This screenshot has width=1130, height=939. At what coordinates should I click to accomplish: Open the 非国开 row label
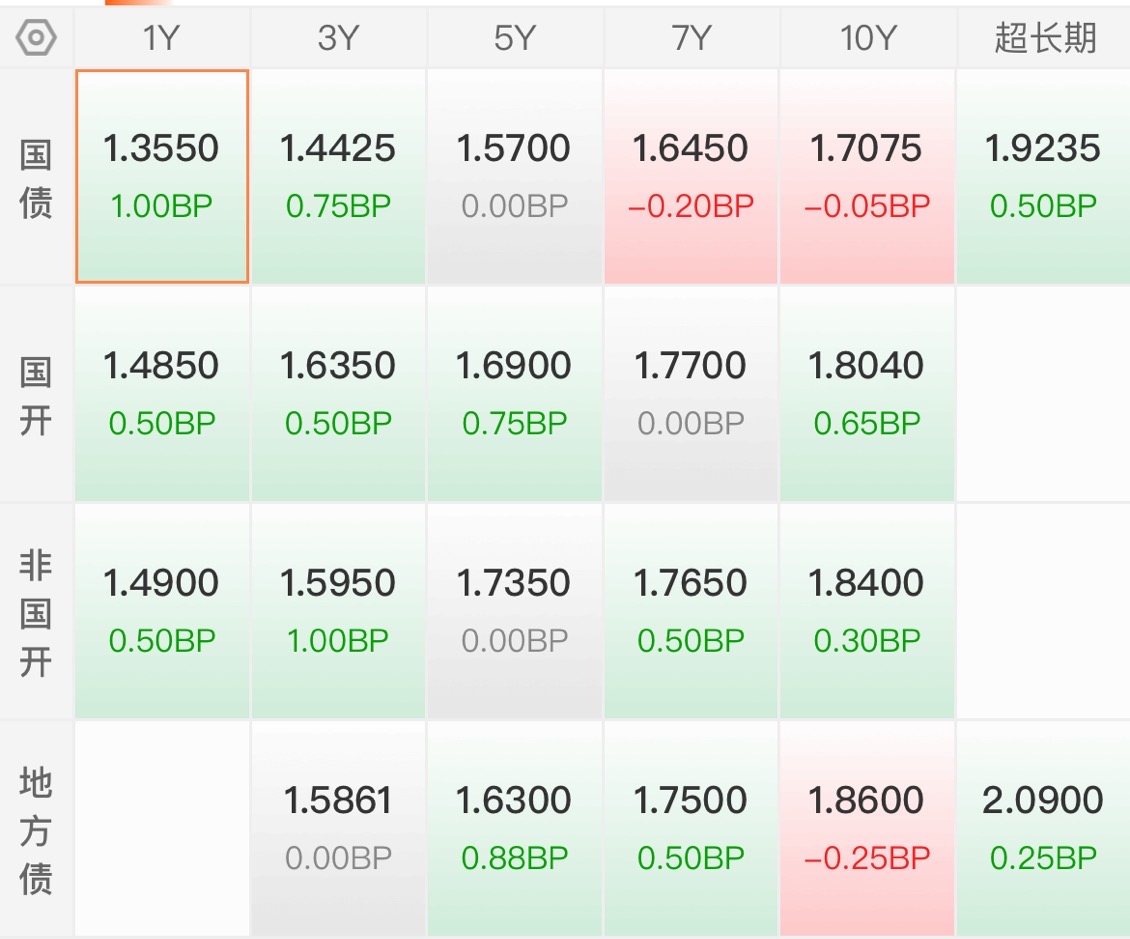(36, 613)
